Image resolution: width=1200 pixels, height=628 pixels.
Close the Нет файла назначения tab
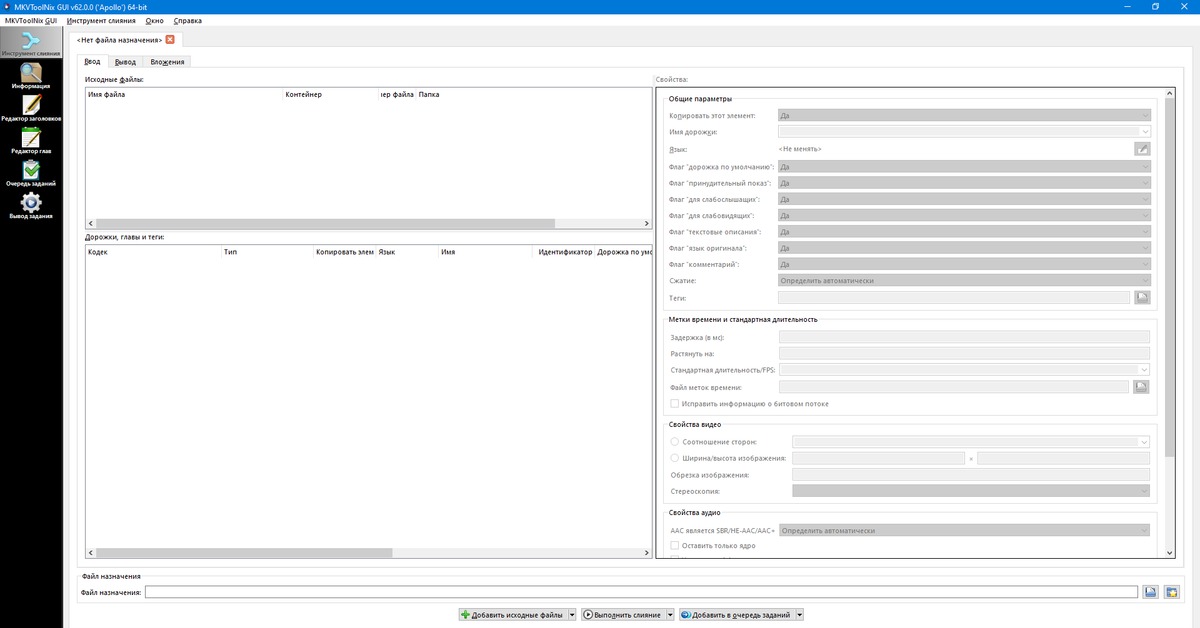(170, 40)
